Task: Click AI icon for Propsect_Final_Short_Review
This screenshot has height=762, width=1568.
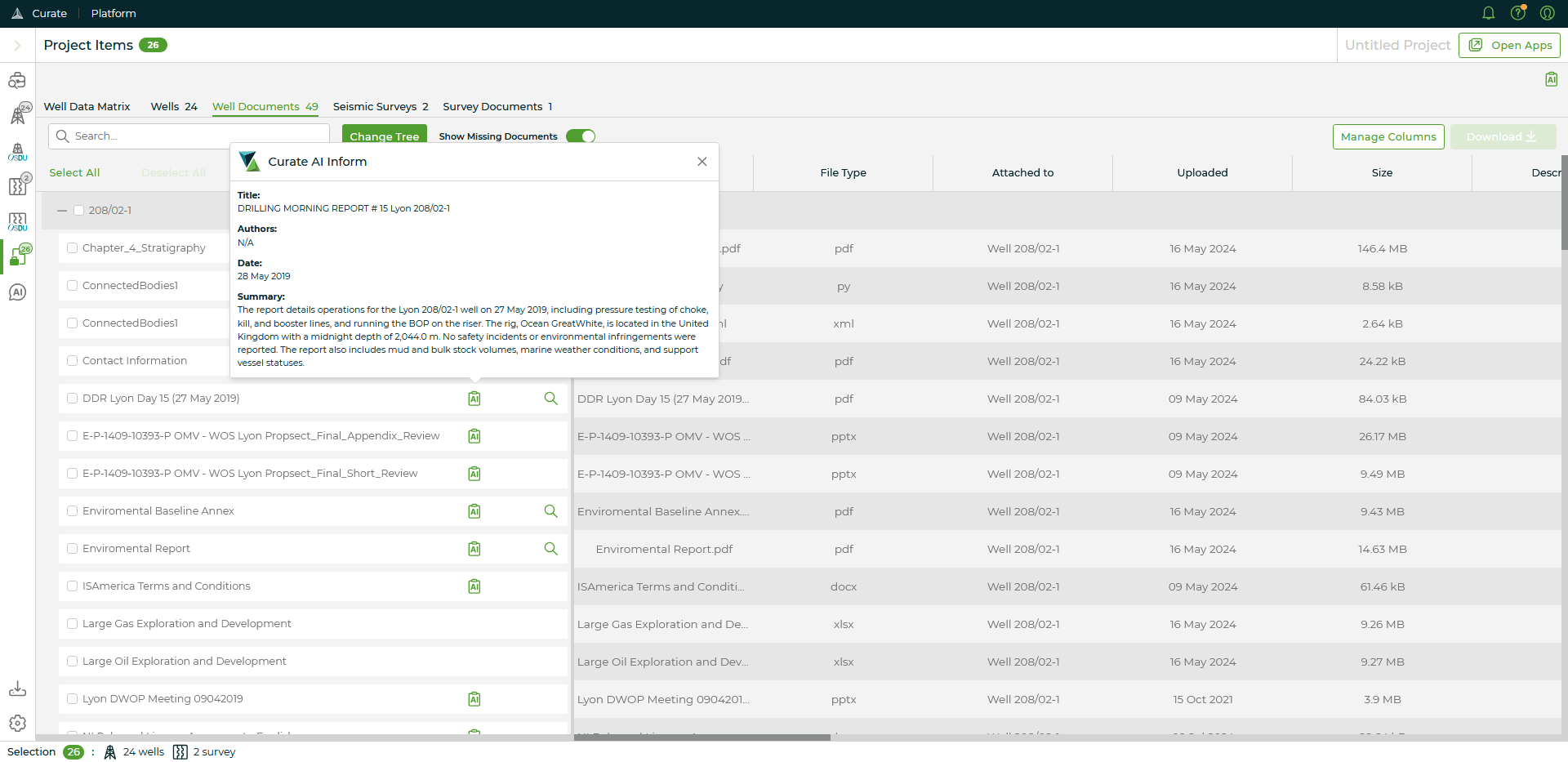Action: coord(474,474)
